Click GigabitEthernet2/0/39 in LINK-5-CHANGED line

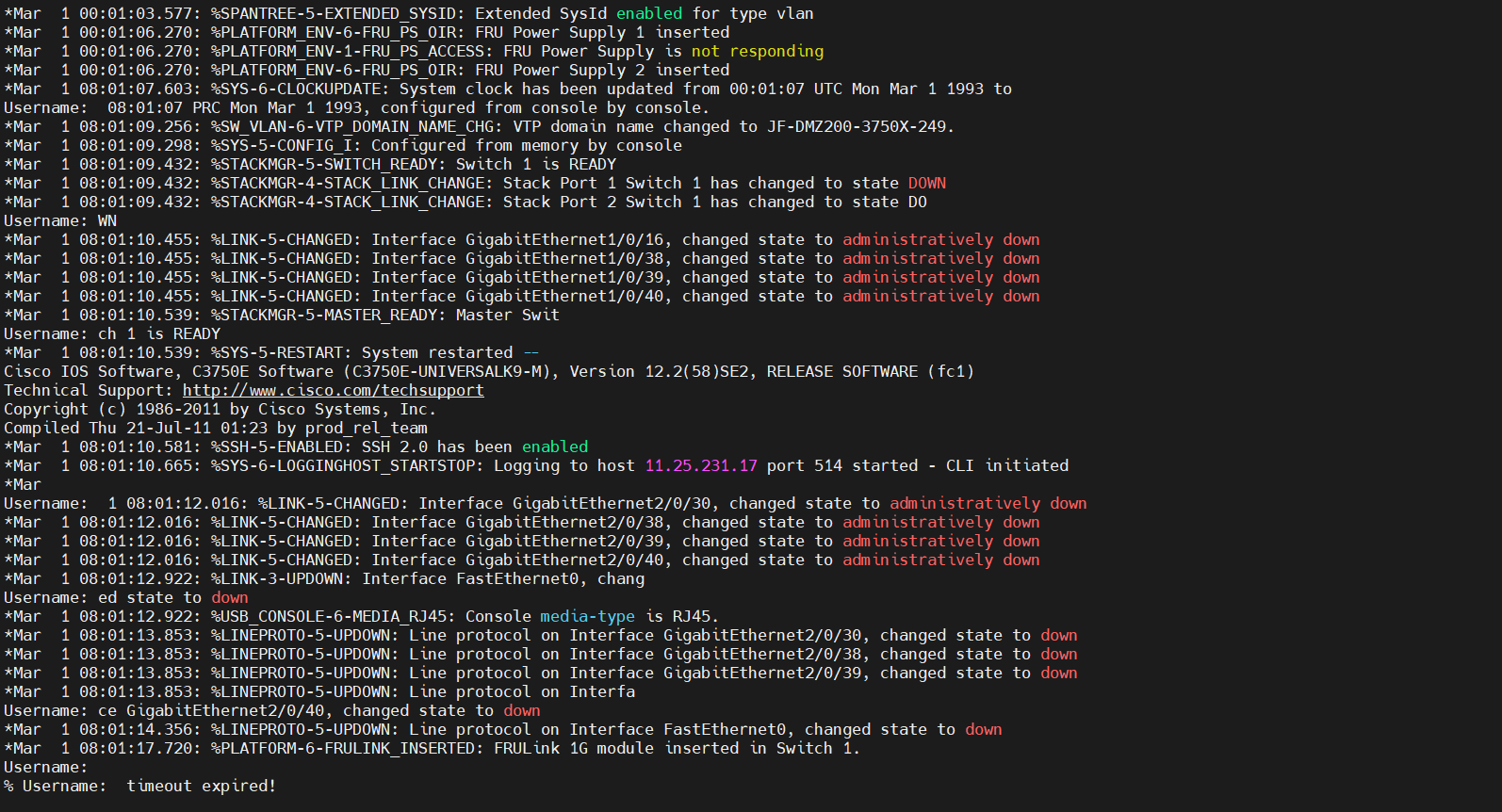pyautogui.click(x=563, y=541)
